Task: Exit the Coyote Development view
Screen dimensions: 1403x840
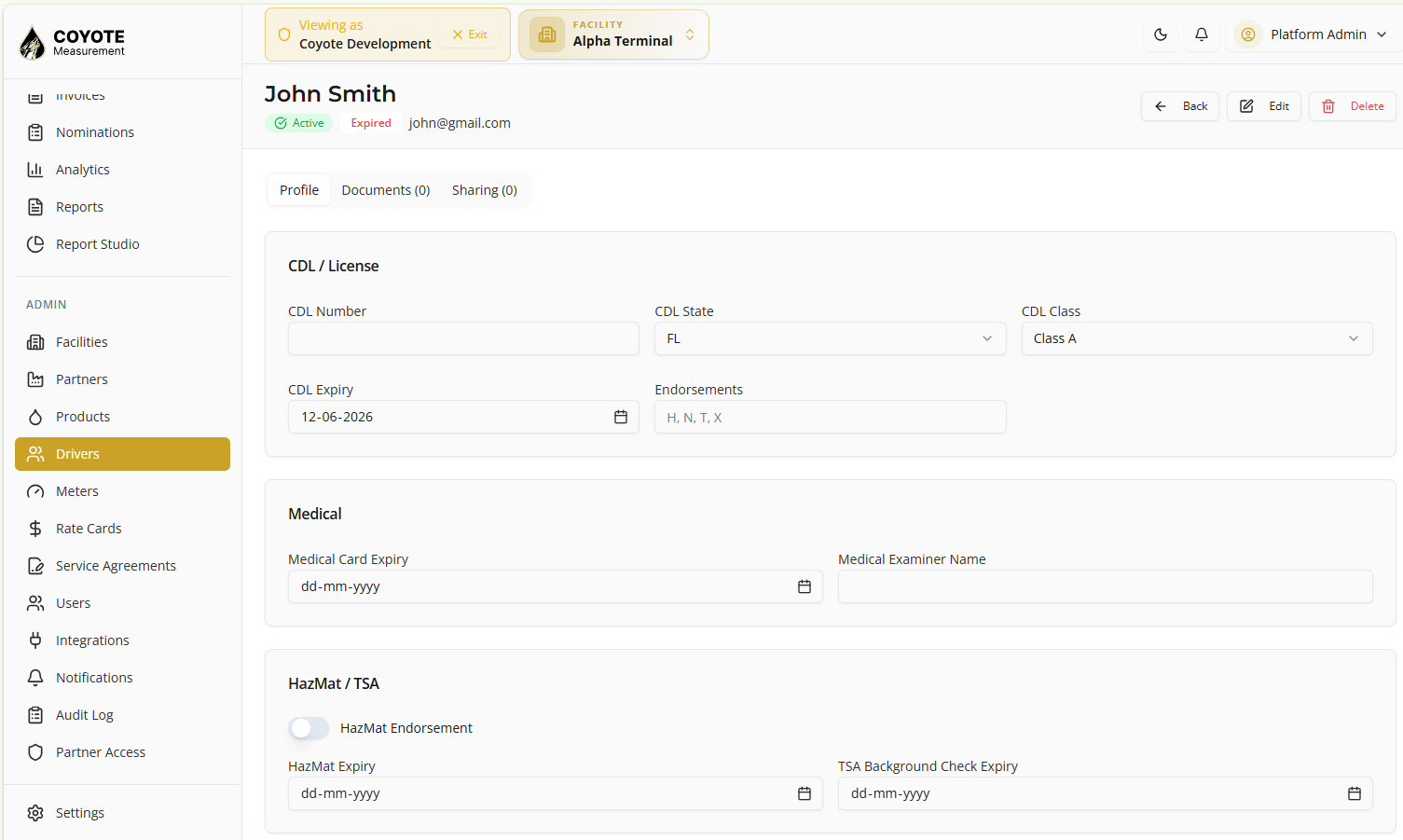Action: [x=470, y=34]
